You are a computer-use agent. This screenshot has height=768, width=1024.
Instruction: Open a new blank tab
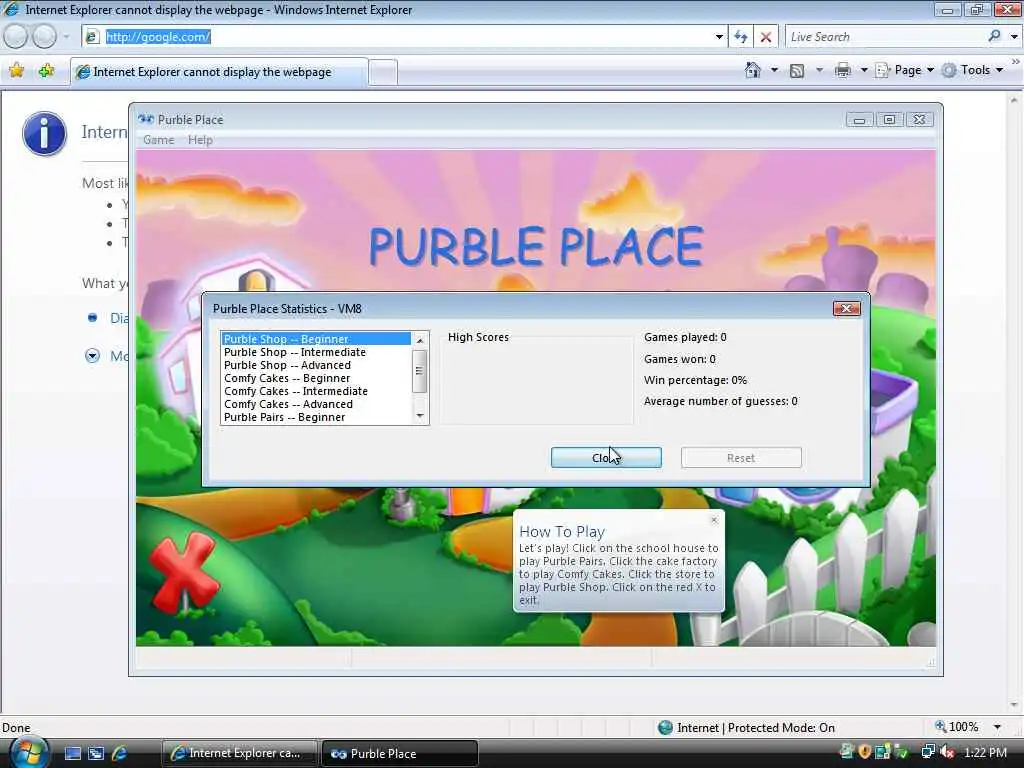click(x=383, y=72)
